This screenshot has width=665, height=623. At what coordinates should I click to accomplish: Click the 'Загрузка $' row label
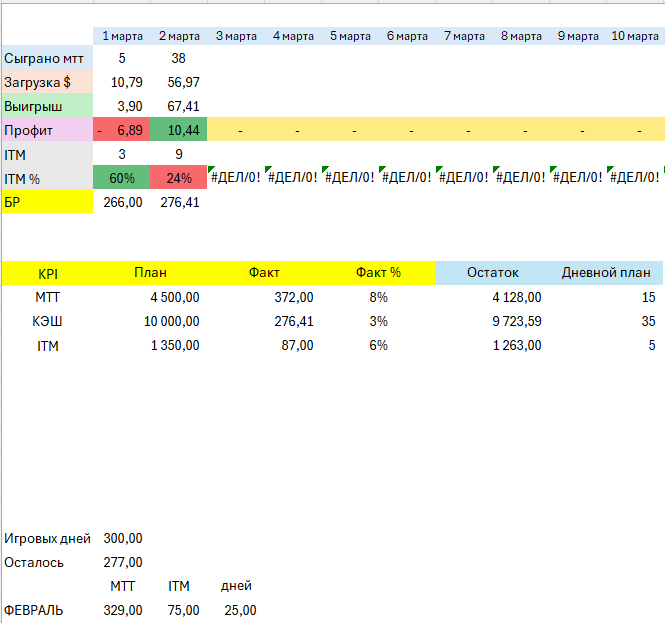48,82
